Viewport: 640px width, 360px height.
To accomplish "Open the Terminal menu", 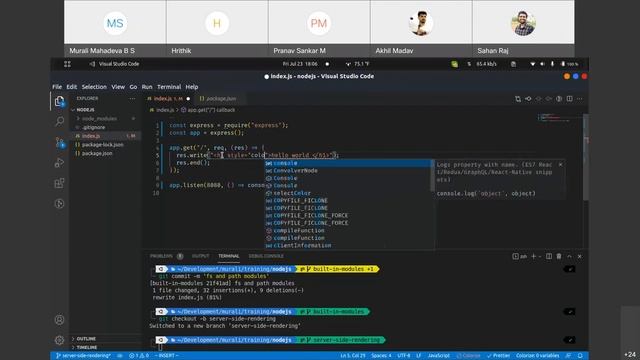I will click(x=169, y=87).
